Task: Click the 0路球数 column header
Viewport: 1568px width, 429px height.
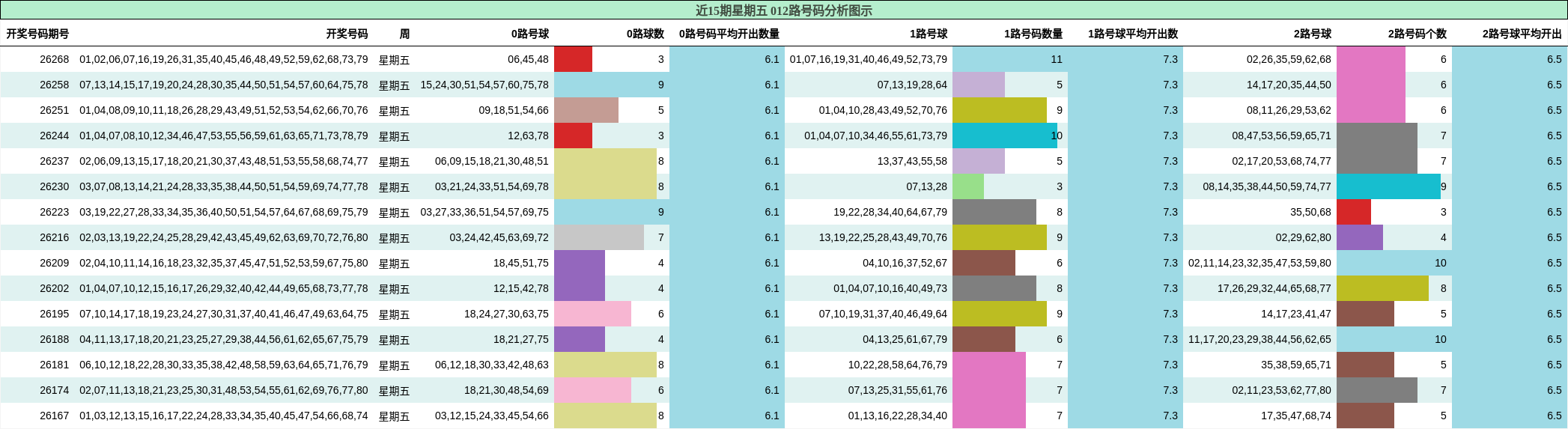Action: (x=645, y=34)
